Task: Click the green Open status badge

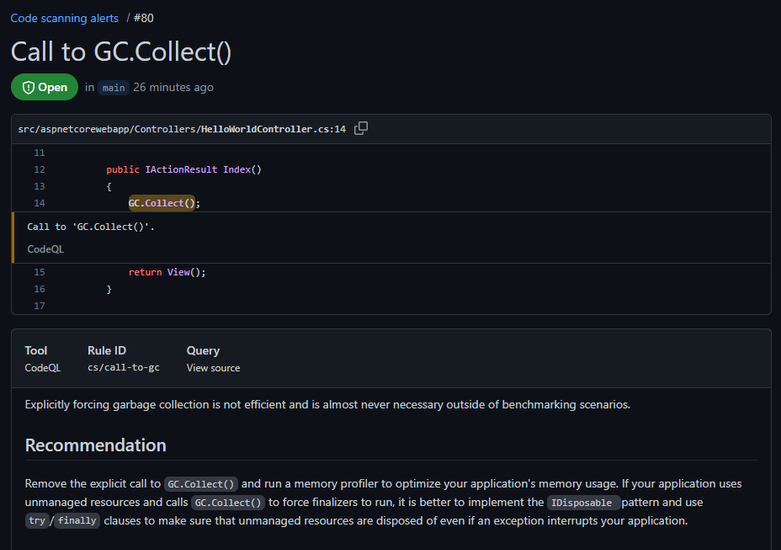Action: (44, 87)
